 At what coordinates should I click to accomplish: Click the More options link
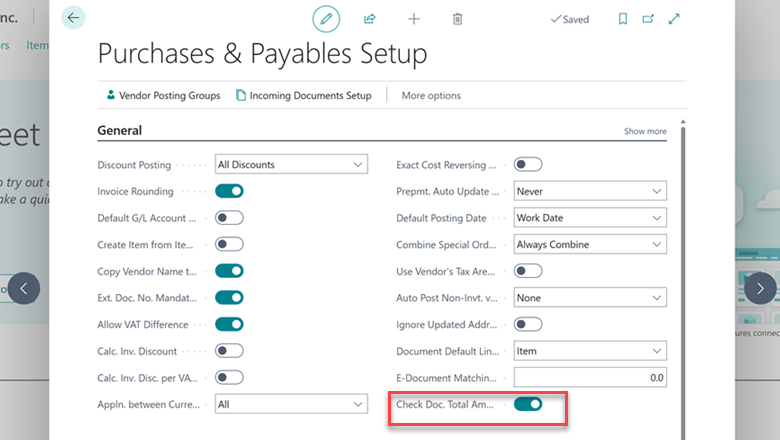tap(431, 96)
